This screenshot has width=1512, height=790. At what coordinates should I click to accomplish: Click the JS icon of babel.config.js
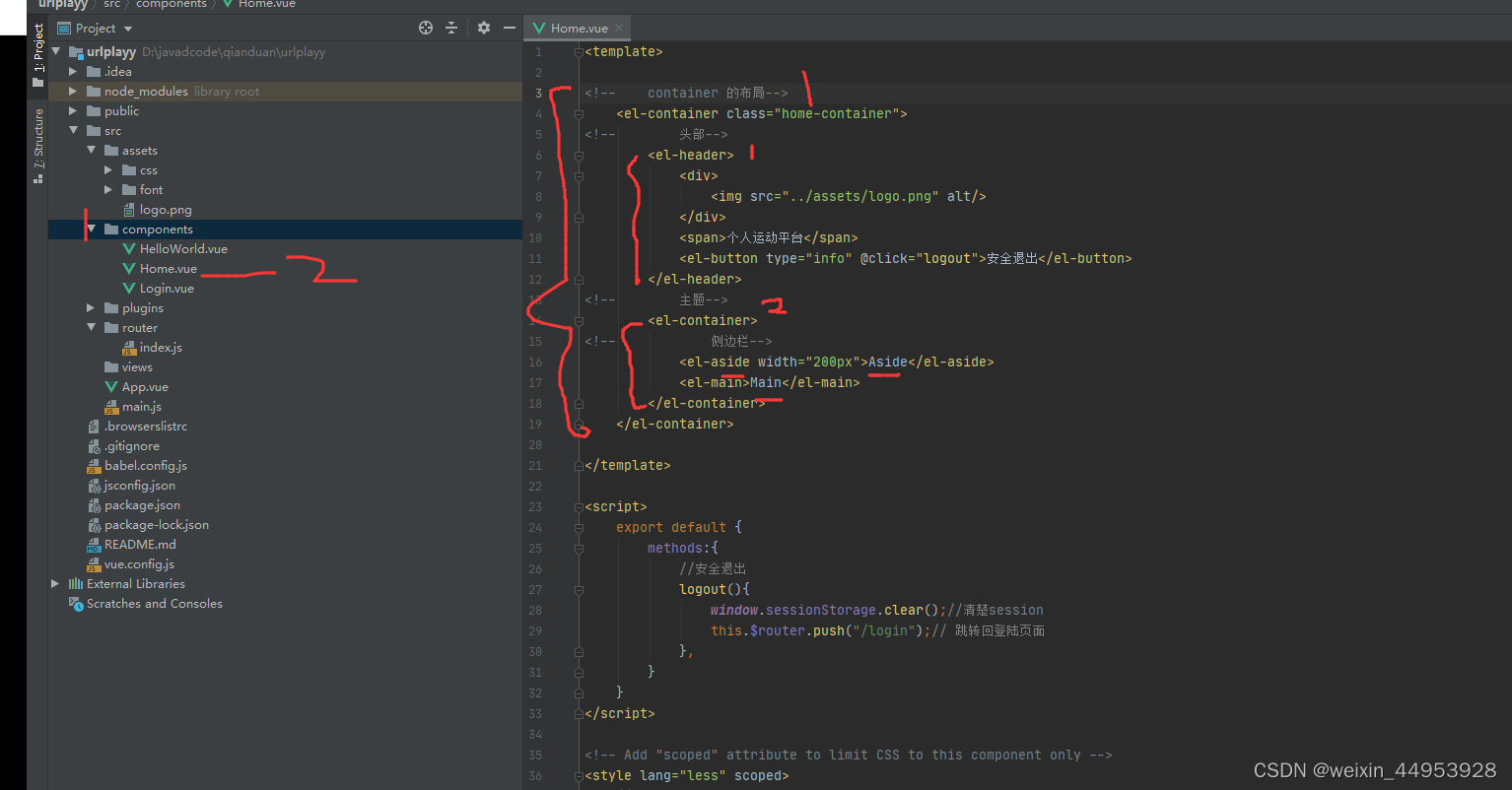(x=94, y=466)
